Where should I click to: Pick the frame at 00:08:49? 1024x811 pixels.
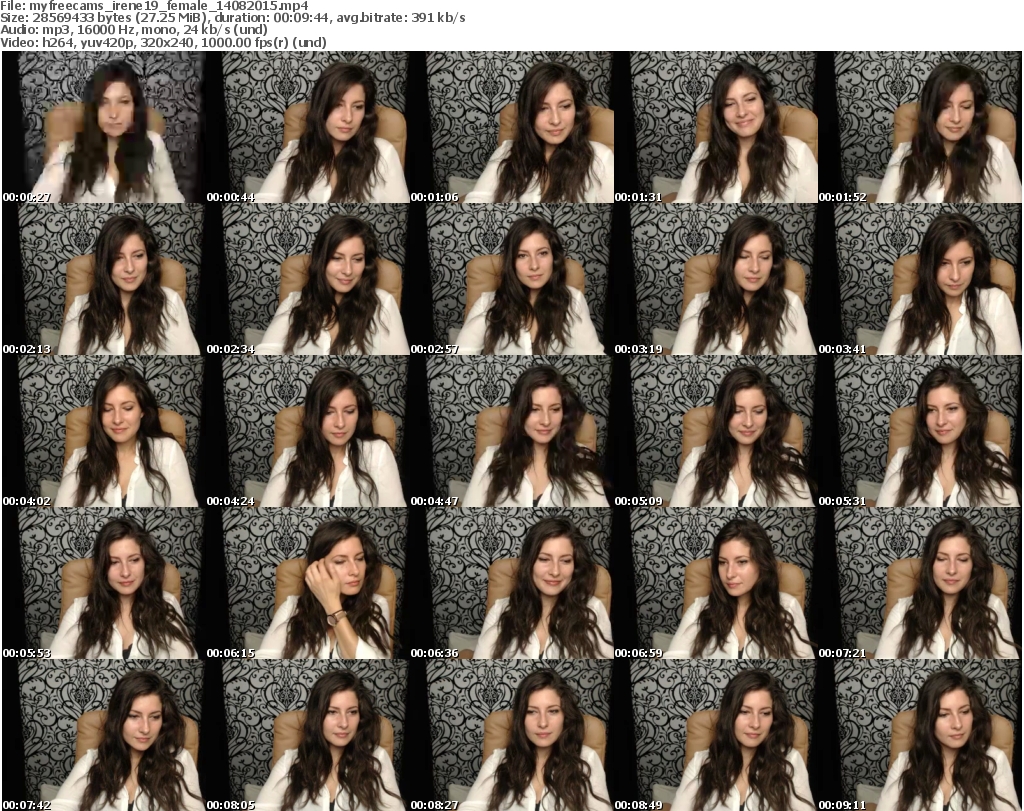pos(716,735)
